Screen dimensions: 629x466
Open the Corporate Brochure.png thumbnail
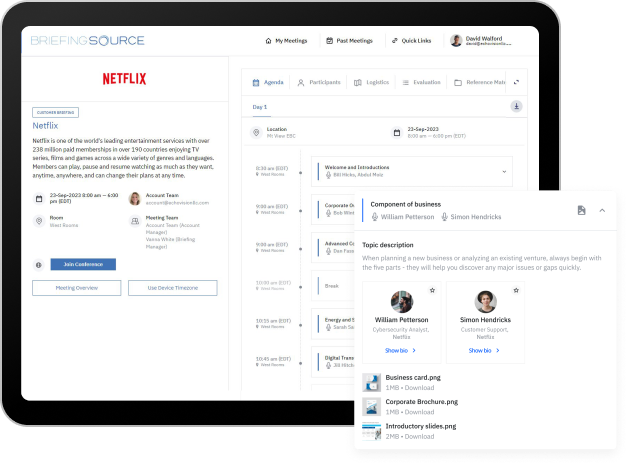coord(371,407)
